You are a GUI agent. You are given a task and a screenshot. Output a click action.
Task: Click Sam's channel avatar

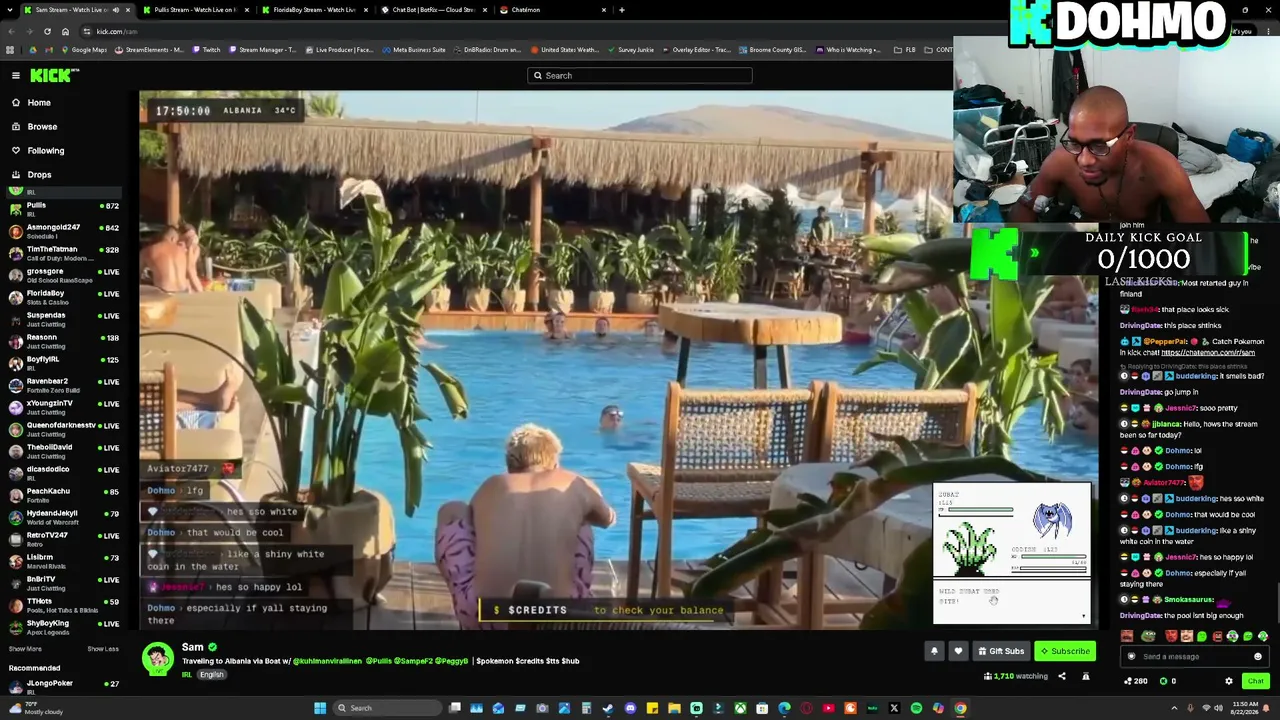click(157, 658)
